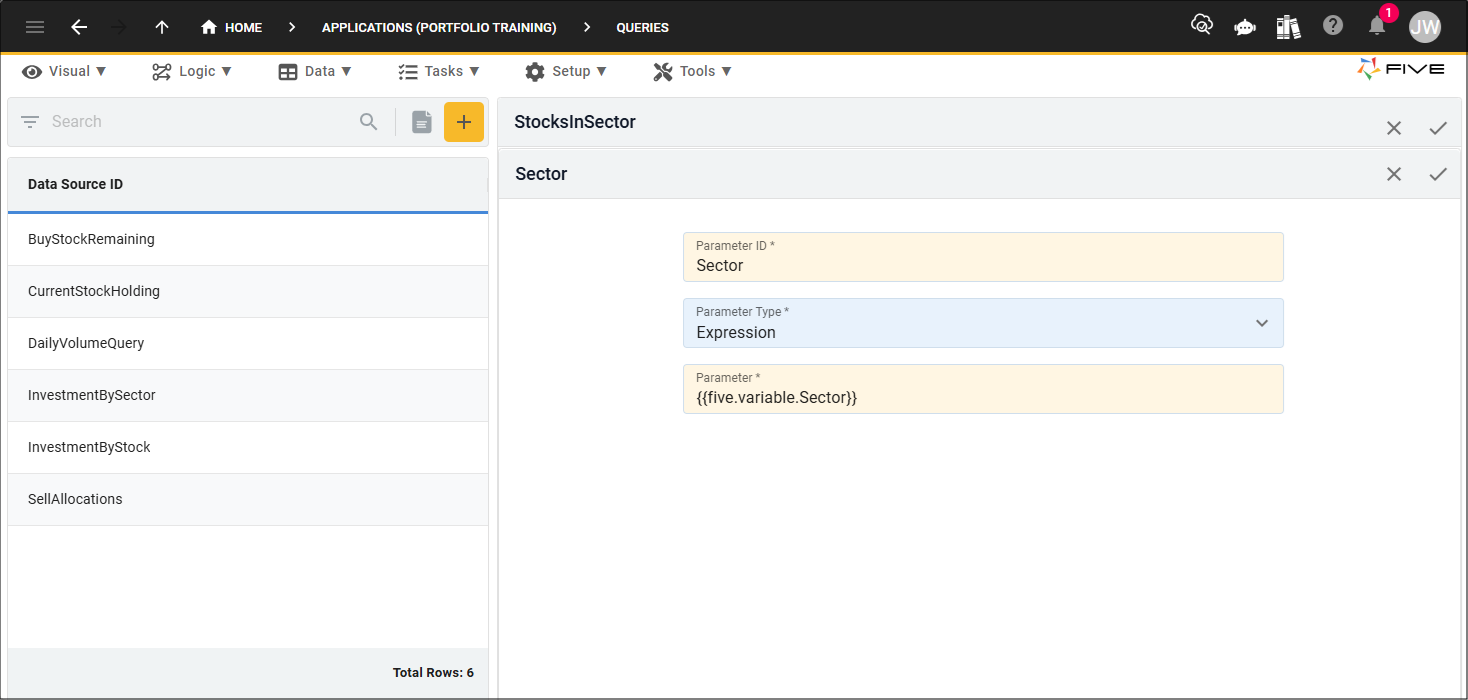Save the Sector parameter with checkmark
The height and width of the screenshot is (700, 1468).
pos(1438,174)
